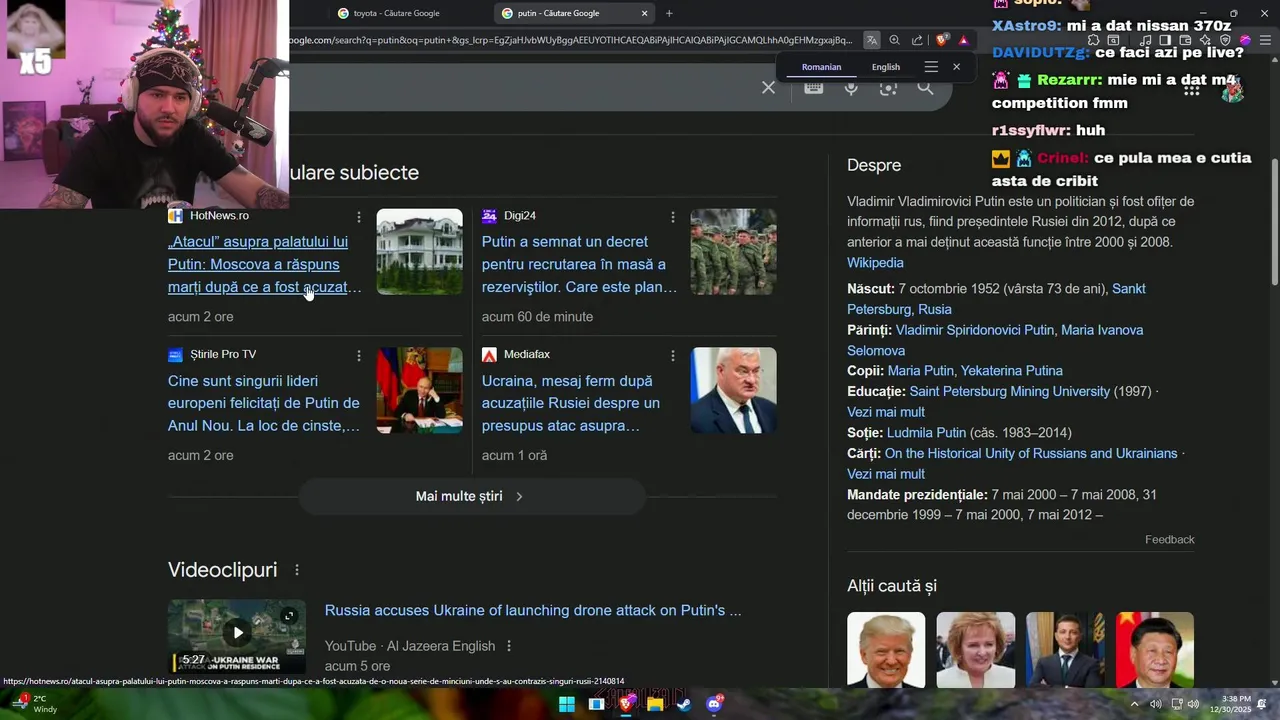The image size is (1280, 720).
Task: Open options for Mediafax article
Action: click(x=673, y=356)
